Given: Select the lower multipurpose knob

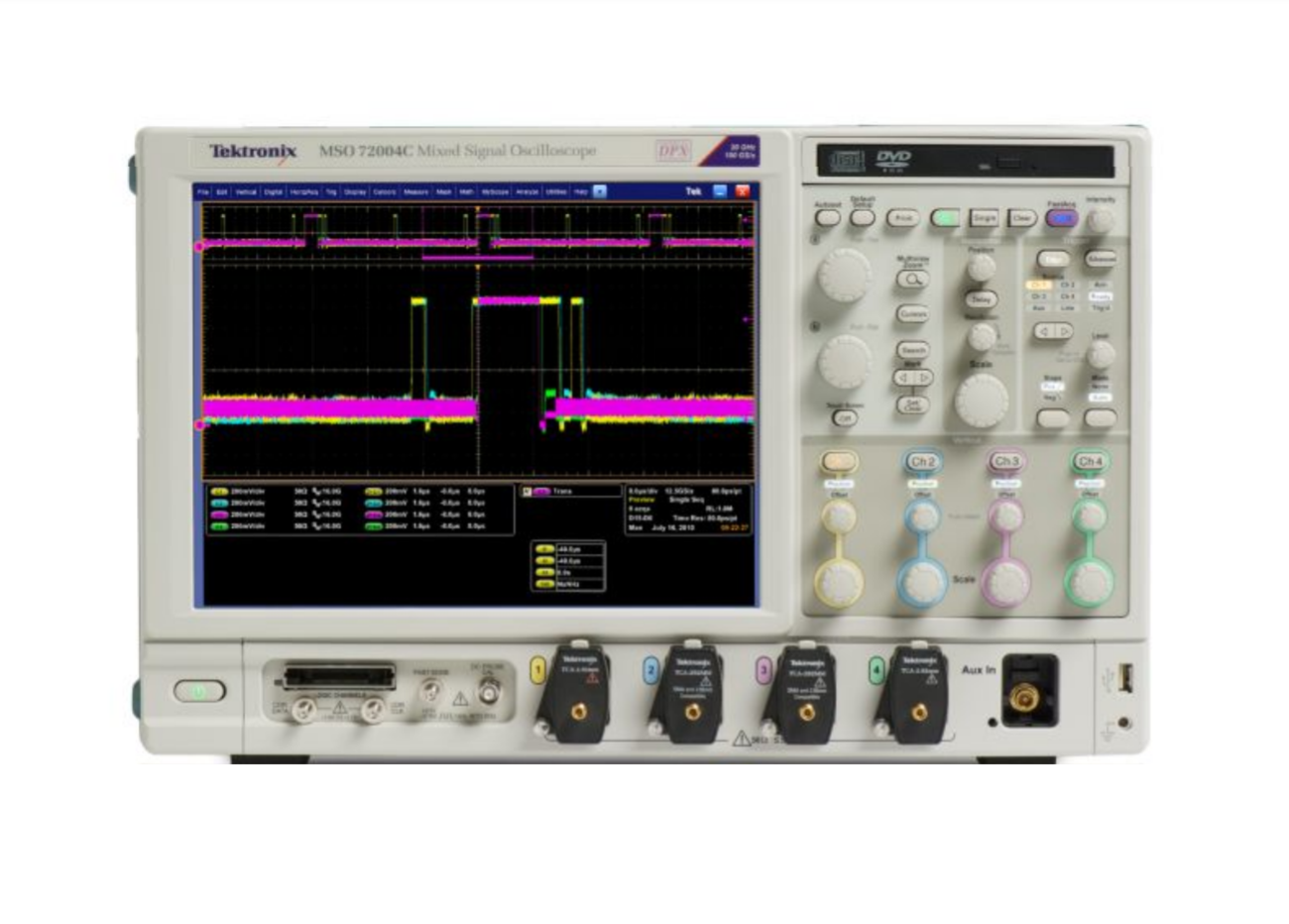Looking at the screenshot, I should point(845,361).
